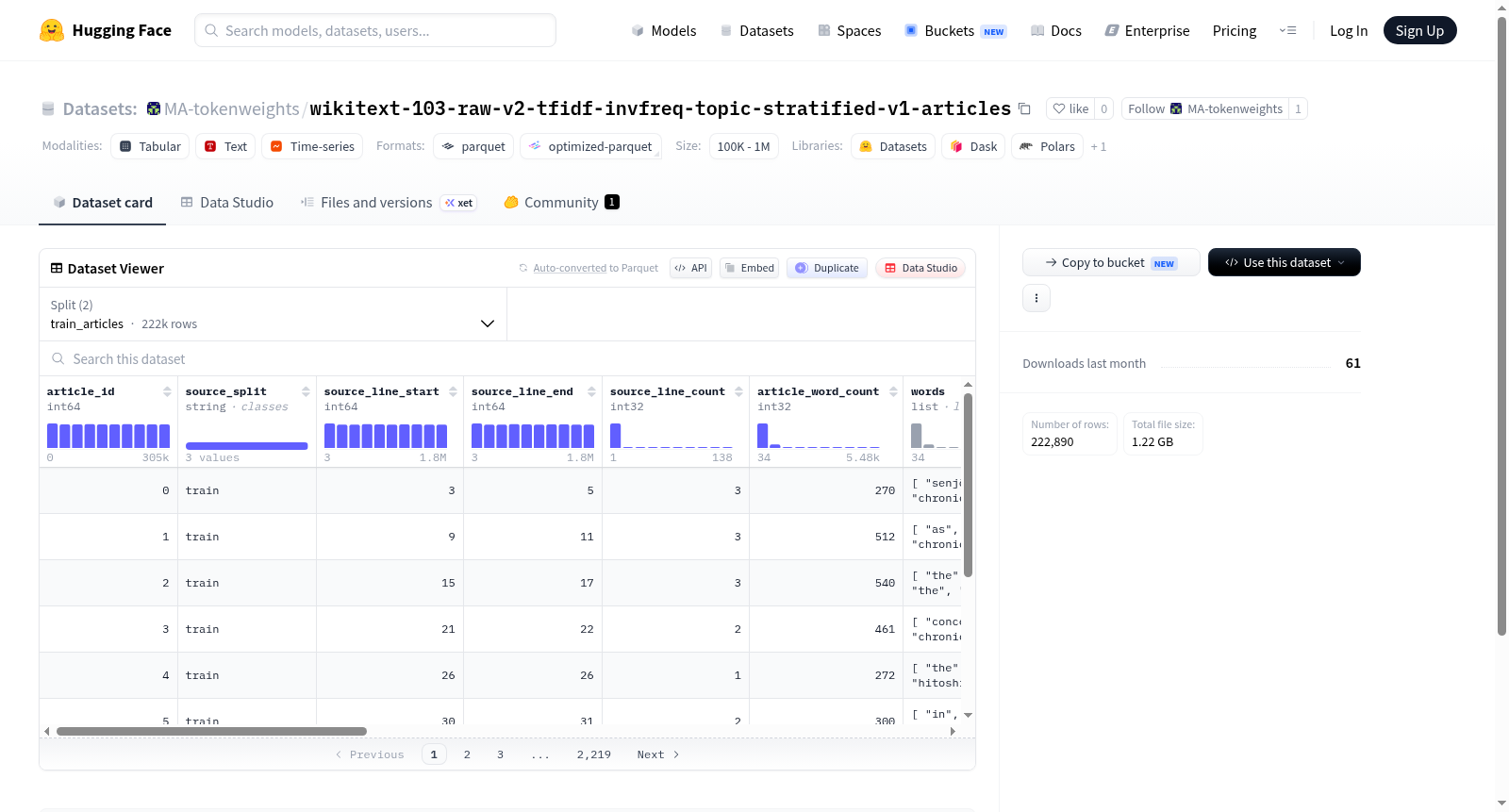Open Docs in top navigation
The width and height of the screenshot is (1509, 812).
pos(1056,30)
